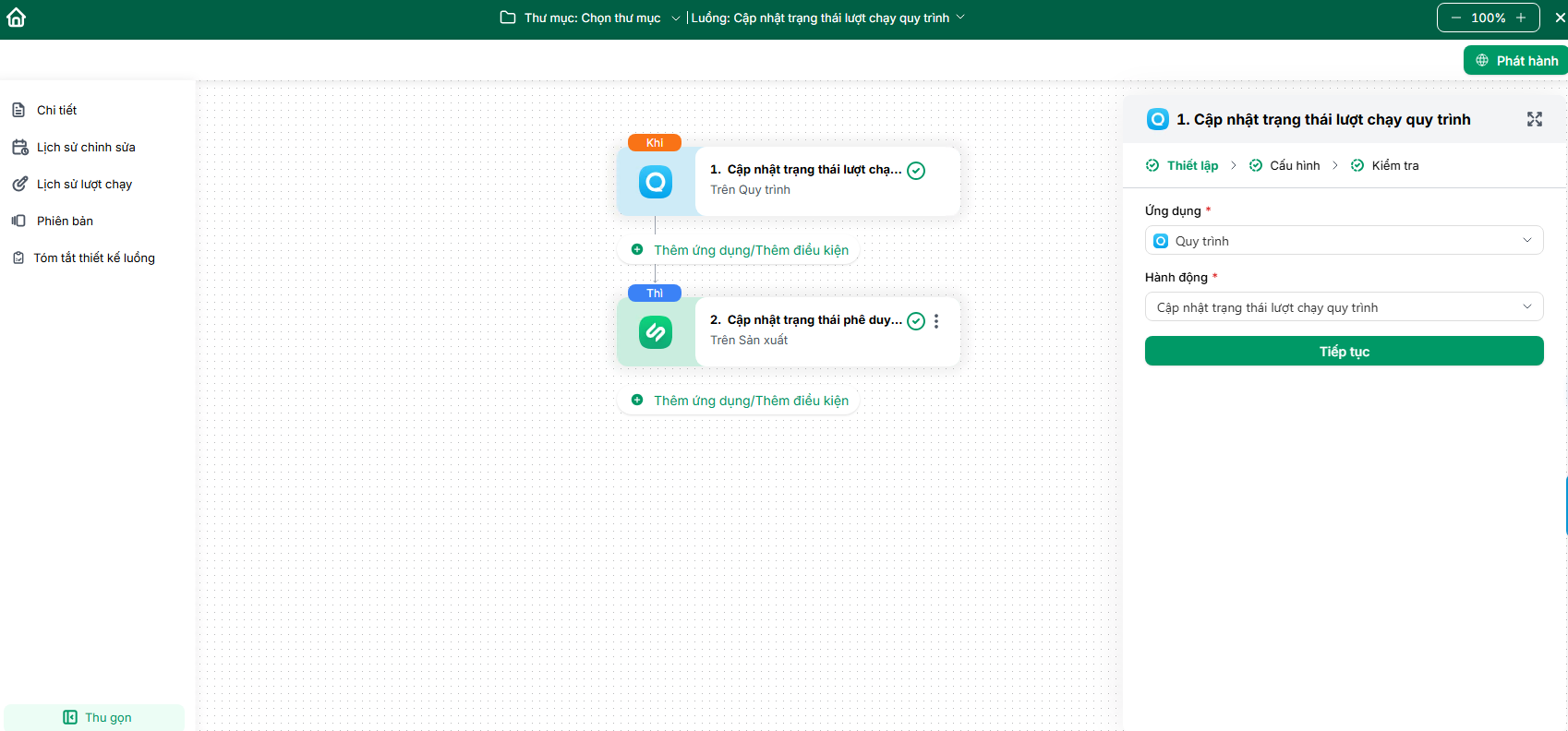Viewport: 1568px width, 731px height.
Task: Expand the Thư mục folder dropdown chevron
Action: click(676, 18)
